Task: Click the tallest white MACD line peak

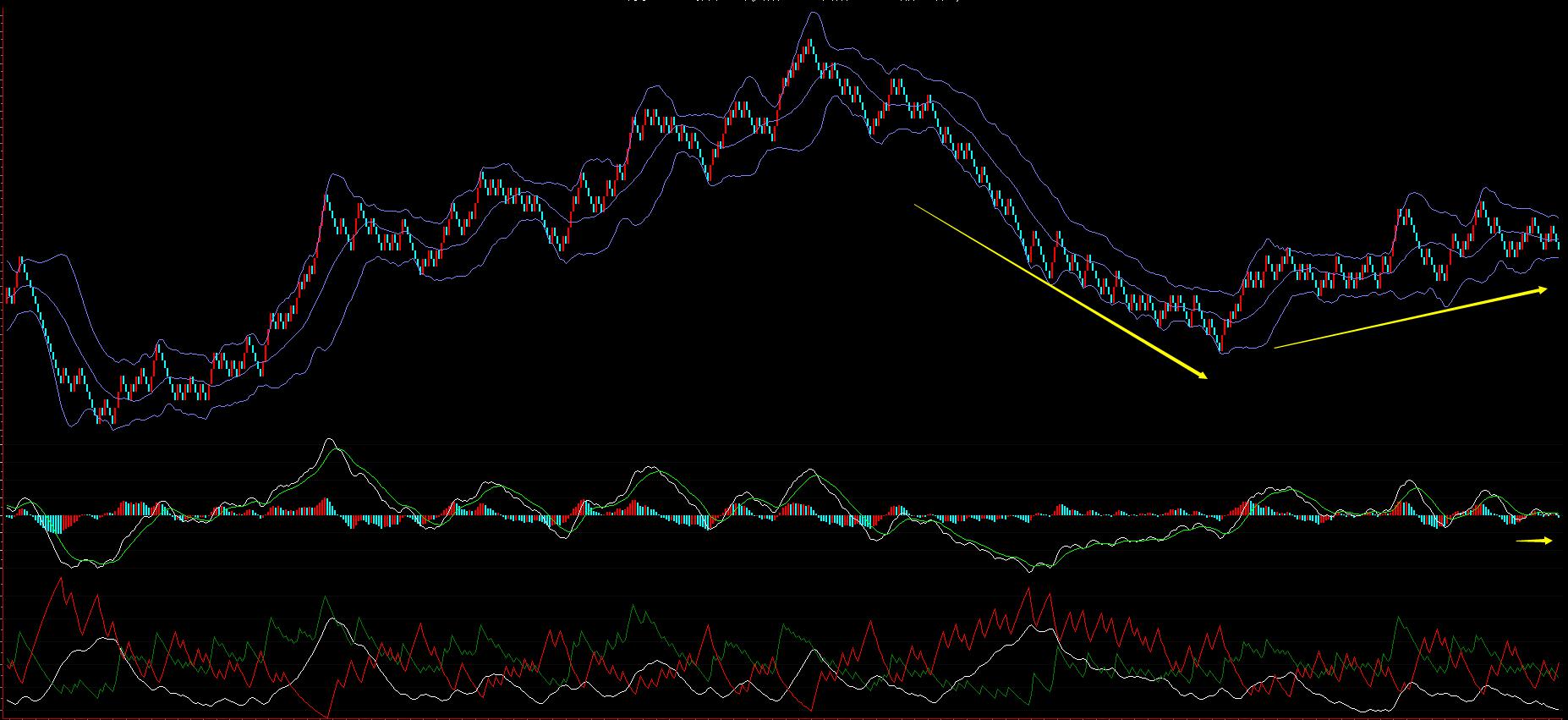Action: pos(329,439)
